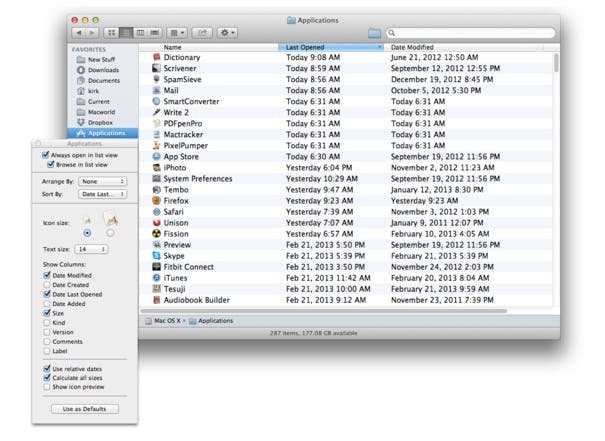Select the small icon size radio button
605x441 pixels.
pyautogui.click(x=87, y=233)
